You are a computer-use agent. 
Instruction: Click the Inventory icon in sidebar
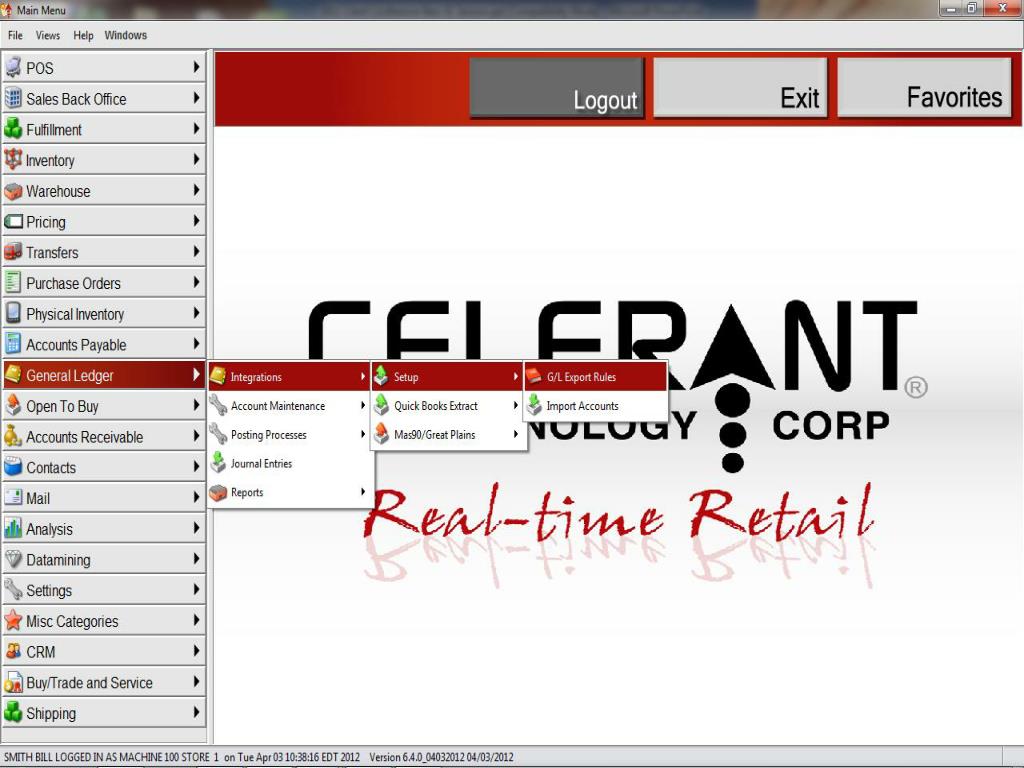[13, 159]
